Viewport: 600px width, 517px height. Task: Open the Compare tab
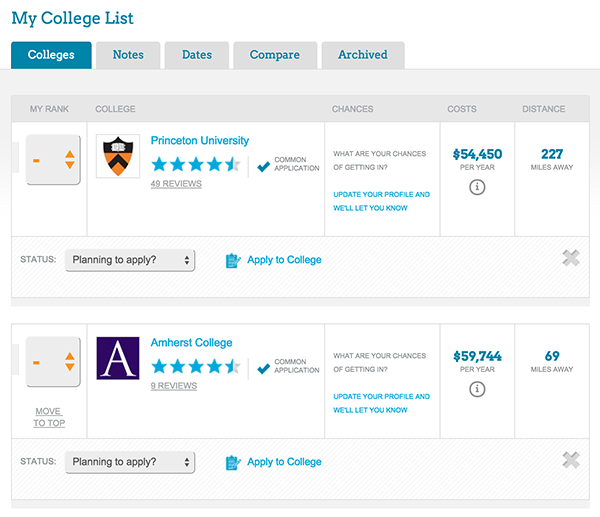point(274,55)
